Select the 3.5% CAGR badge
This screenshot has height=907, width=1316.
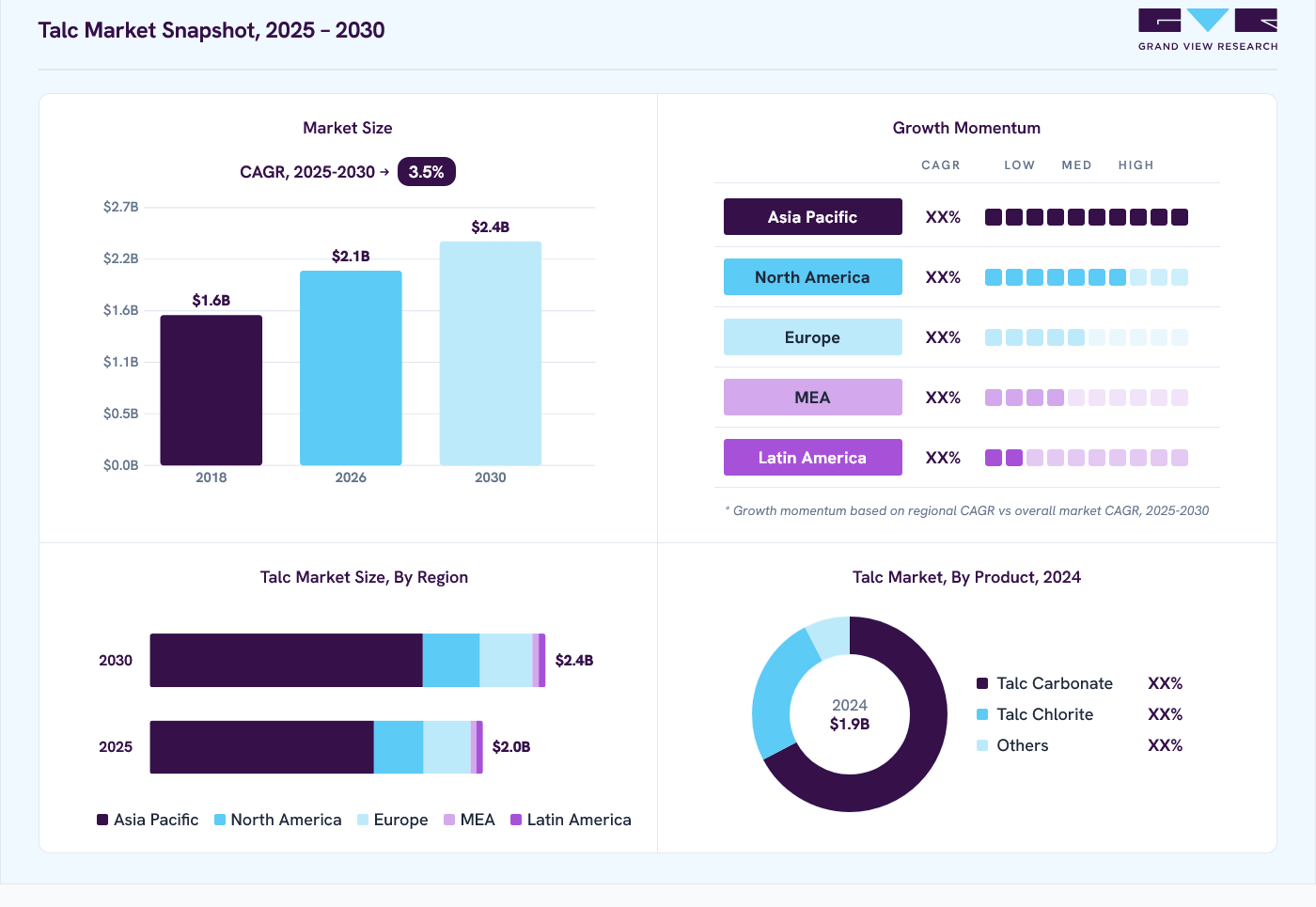tap(427, 172)
